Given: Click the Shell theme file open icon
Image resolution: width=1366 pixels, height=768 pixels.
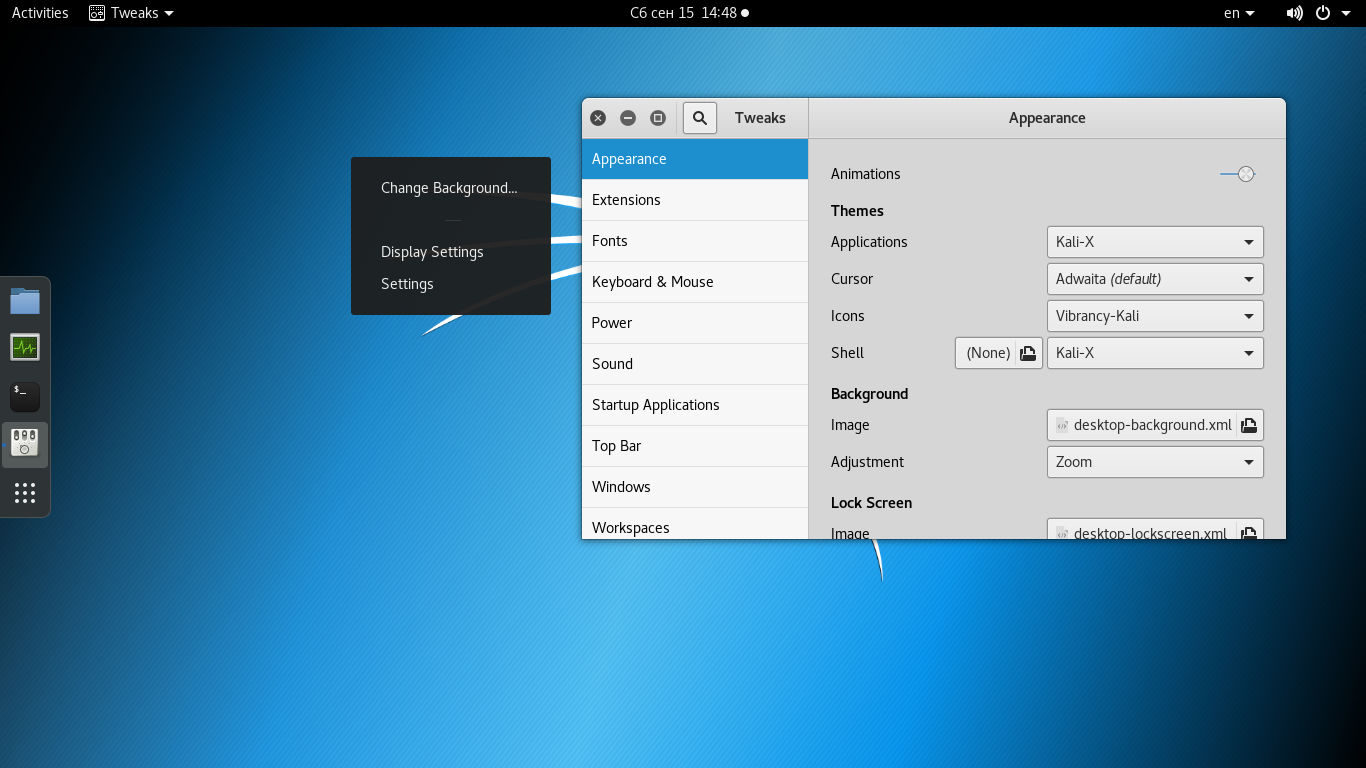Looking at the screenshot, I should pyautogui.click(x=1027, y=353).
